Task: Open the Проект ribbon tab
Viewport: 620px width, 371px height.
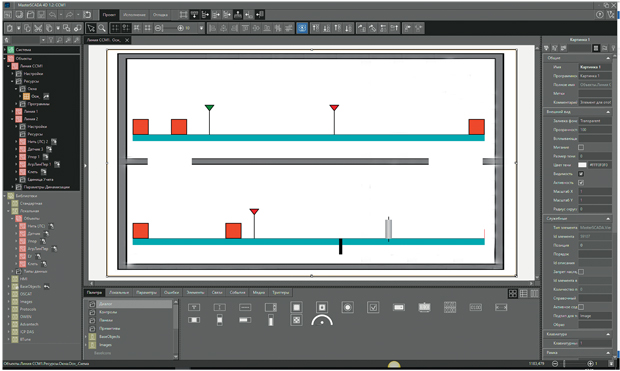Action: tap(109, 15)
